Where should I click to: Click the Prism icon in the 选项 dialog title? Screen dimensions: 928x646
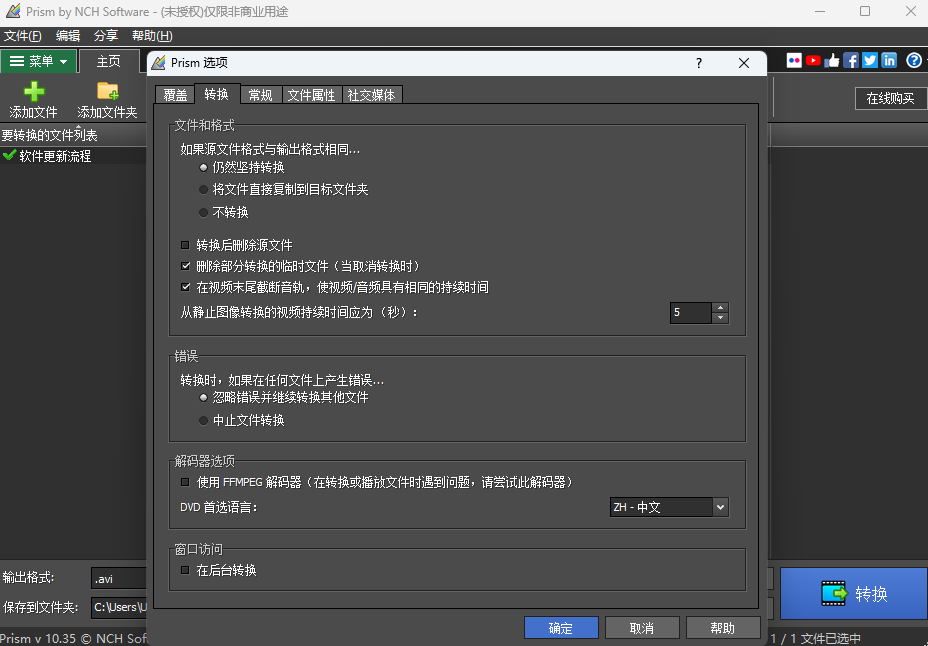(x=159, y=63)
